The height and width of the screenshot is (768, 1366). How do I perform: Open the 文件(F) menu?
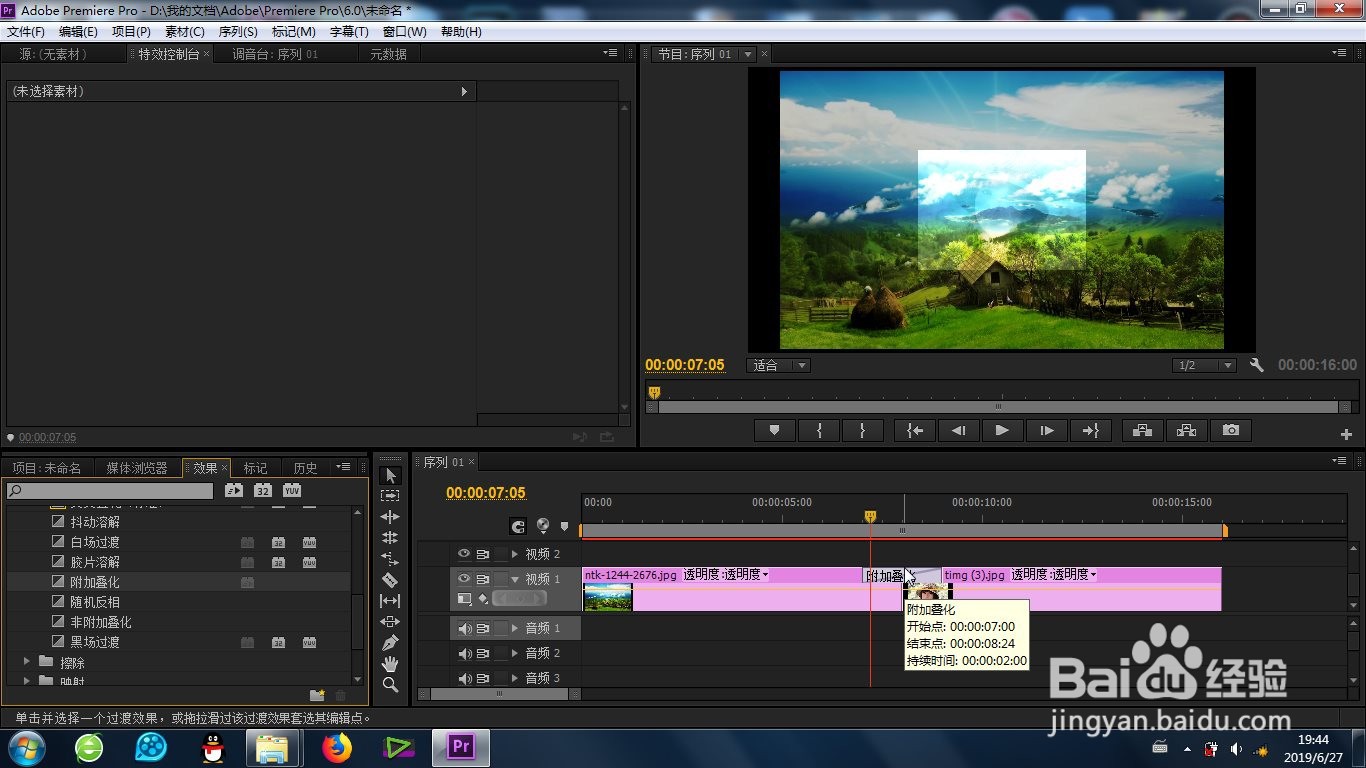tap(26, 32)
